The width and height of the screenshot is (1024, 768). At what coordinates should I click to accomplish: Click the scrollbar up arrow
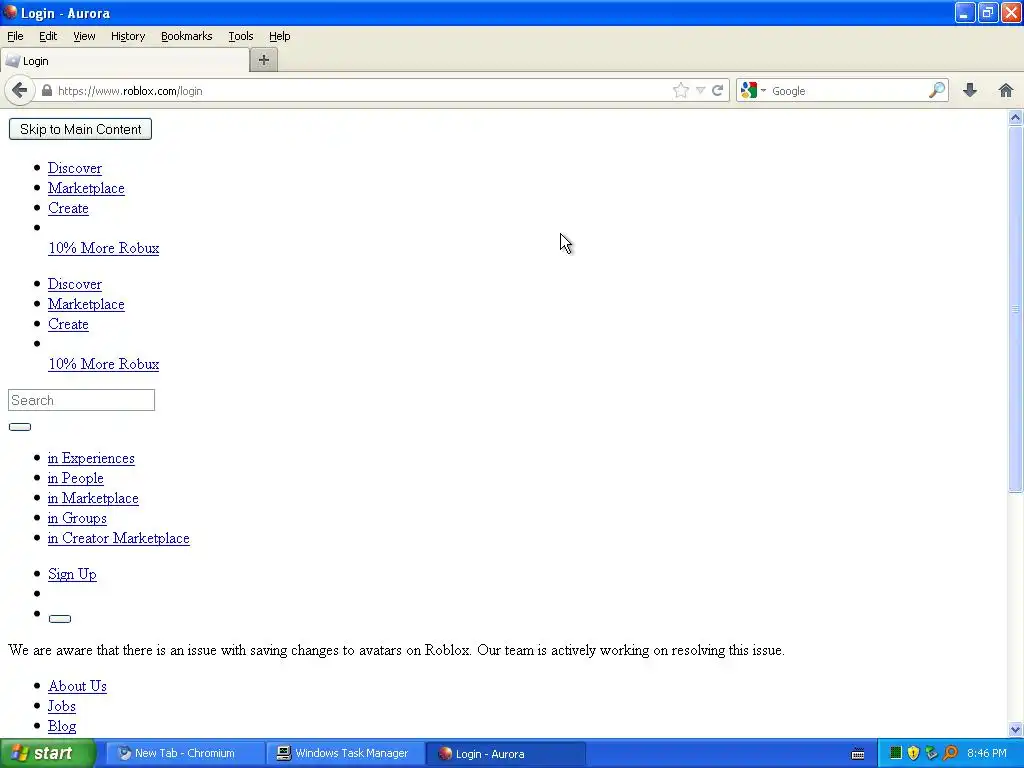click(1015, 118)
